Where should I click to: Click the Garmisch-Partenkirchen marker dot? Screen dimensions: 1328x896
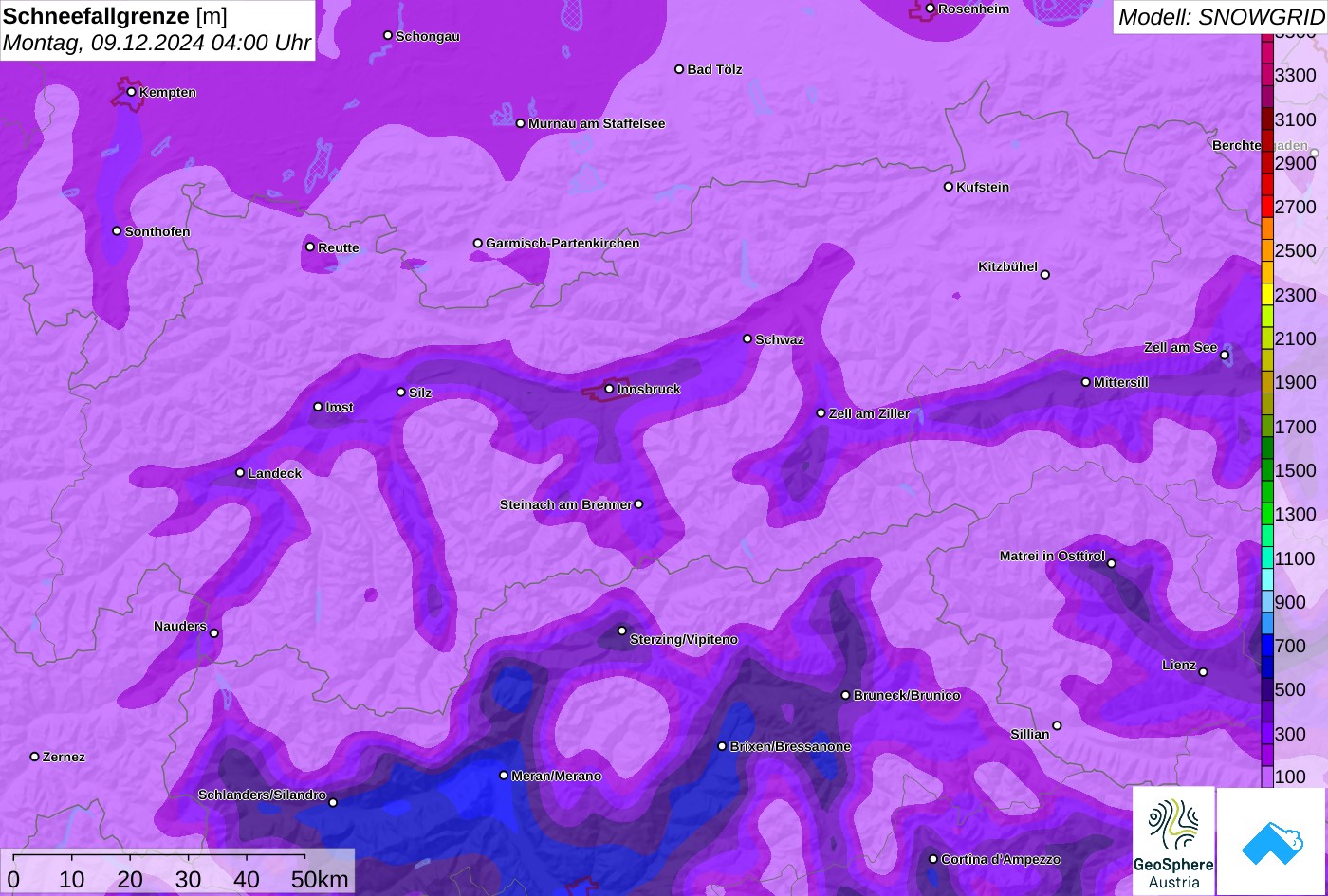[x=478, y=243]
